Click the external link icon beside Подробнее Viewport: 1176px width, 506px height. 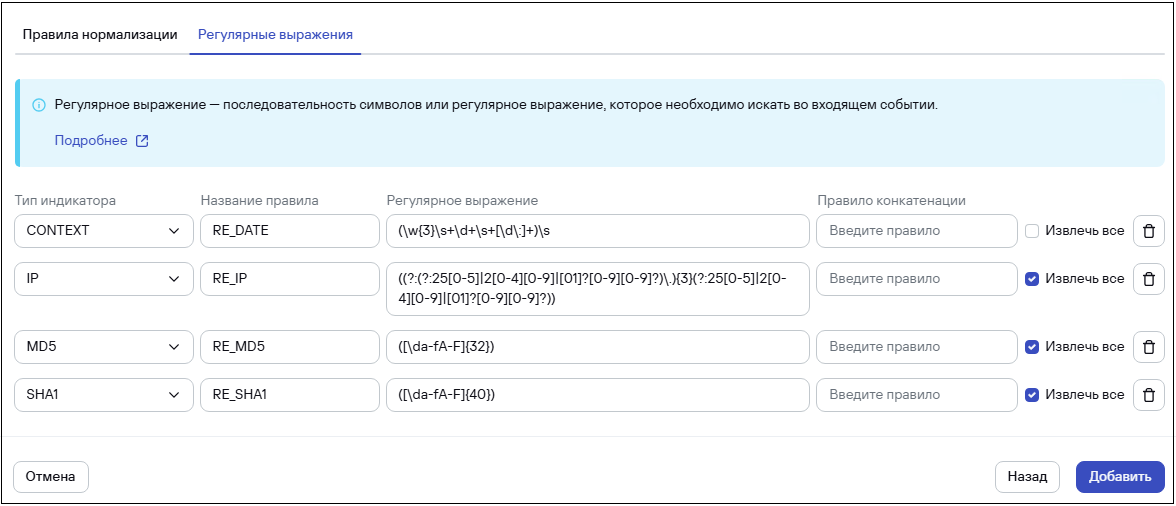pos(142,141)
